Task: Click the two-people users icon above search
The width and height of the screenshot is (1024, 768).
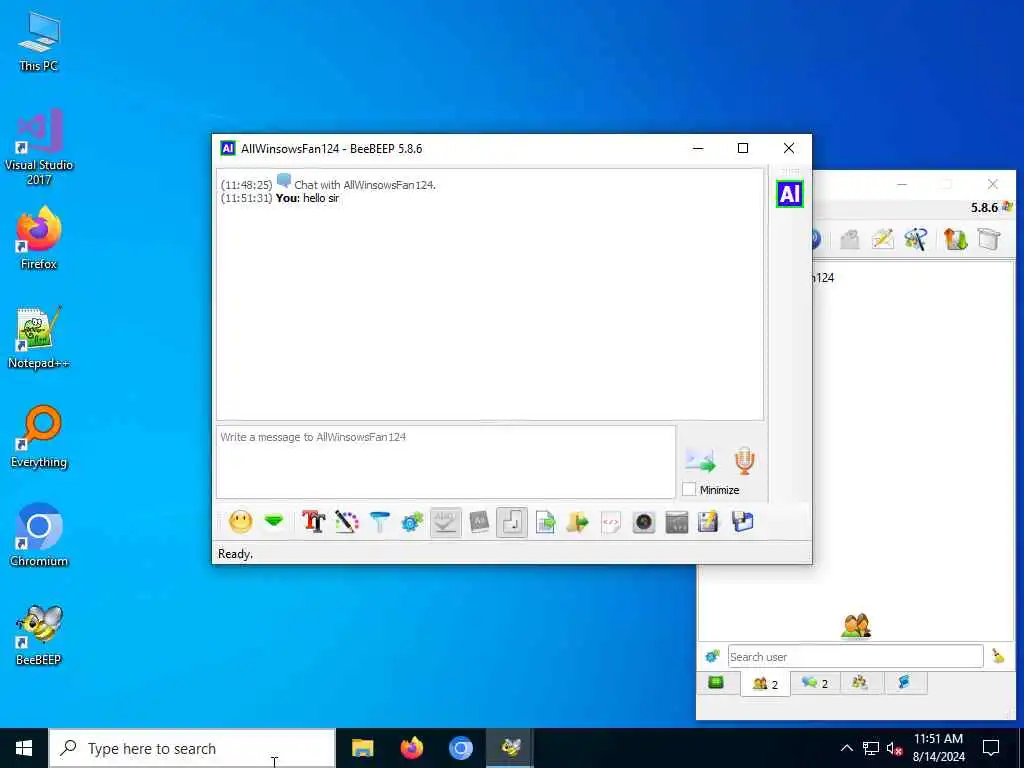Action: point(856,626)
